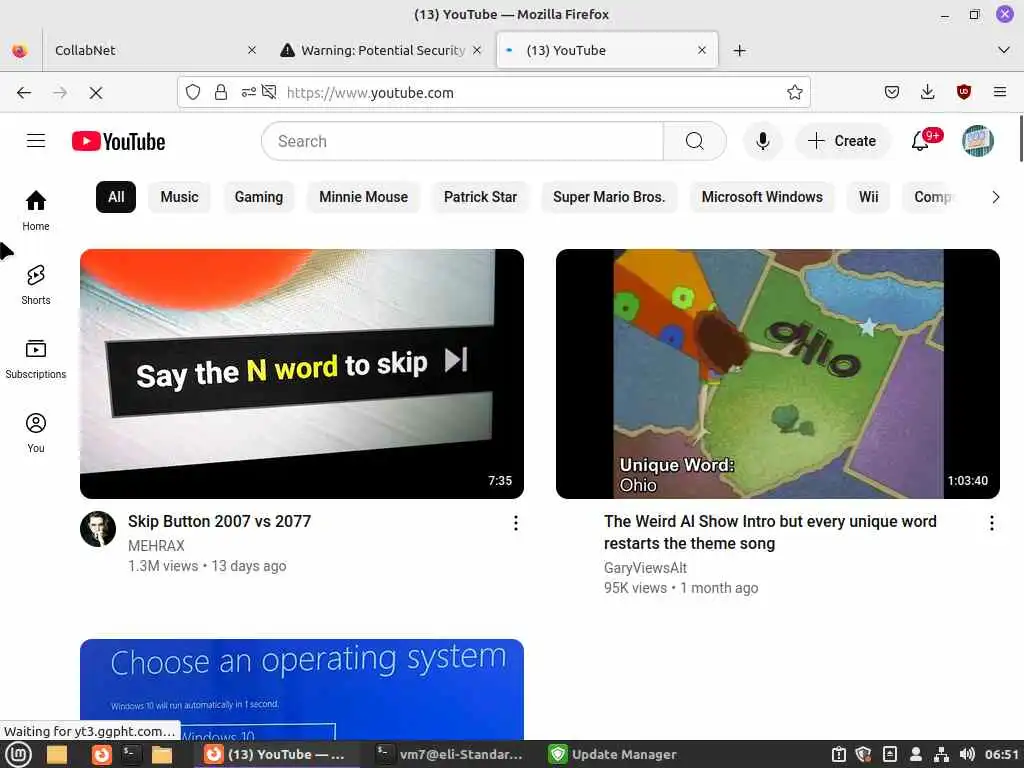
Task: Open a new tab with plus button
Action: coord(739,50)
